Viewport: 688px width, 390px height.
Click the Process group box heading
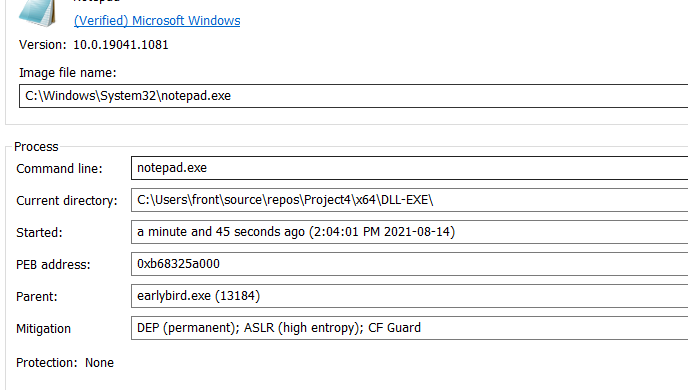(36, 147)
